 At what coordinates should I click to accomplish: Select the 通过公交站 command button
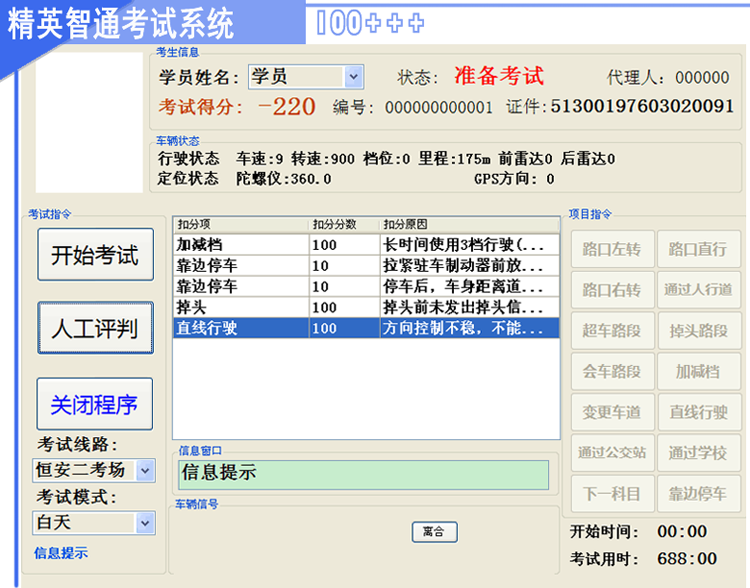click(x=612, y=453)
